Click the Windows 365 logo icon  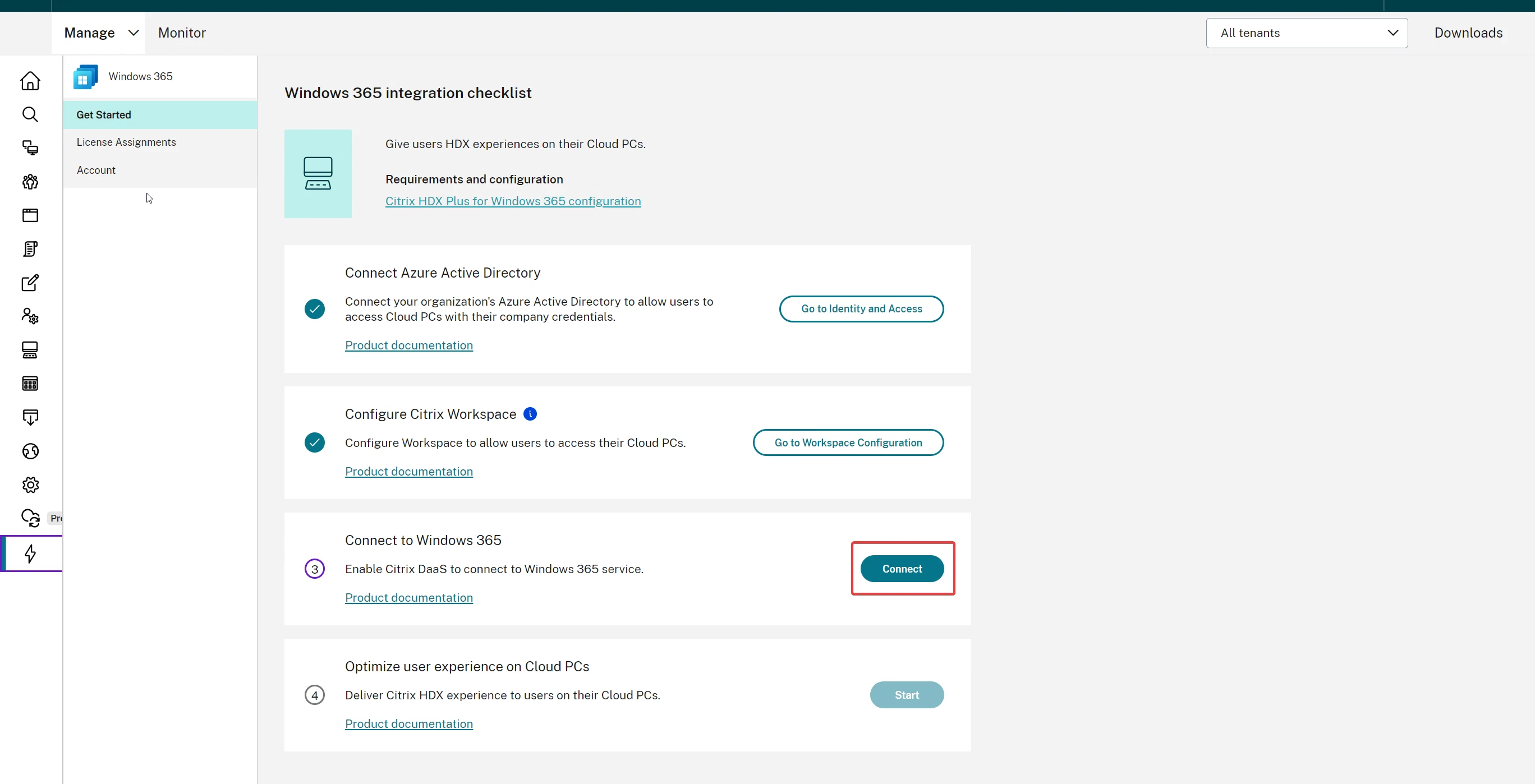[85, 77]
